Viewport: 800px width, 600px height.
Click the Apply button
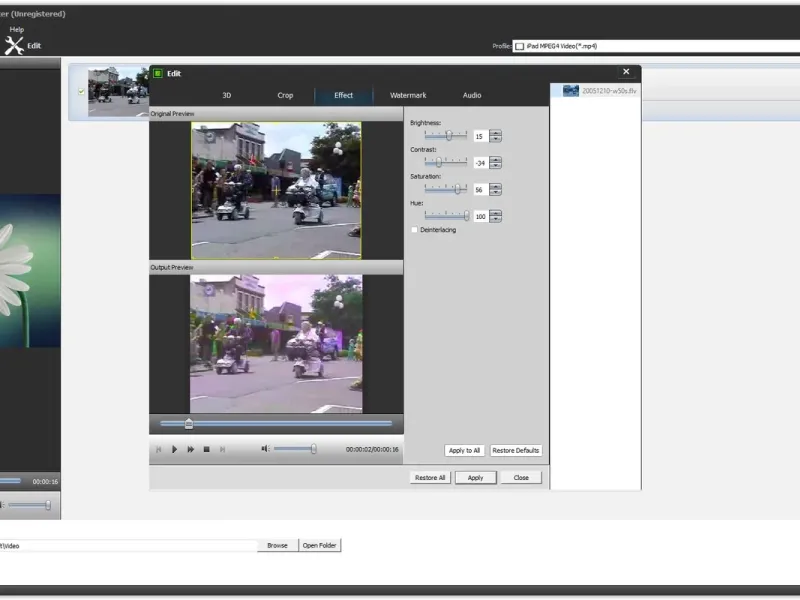(x=476, y=478)
